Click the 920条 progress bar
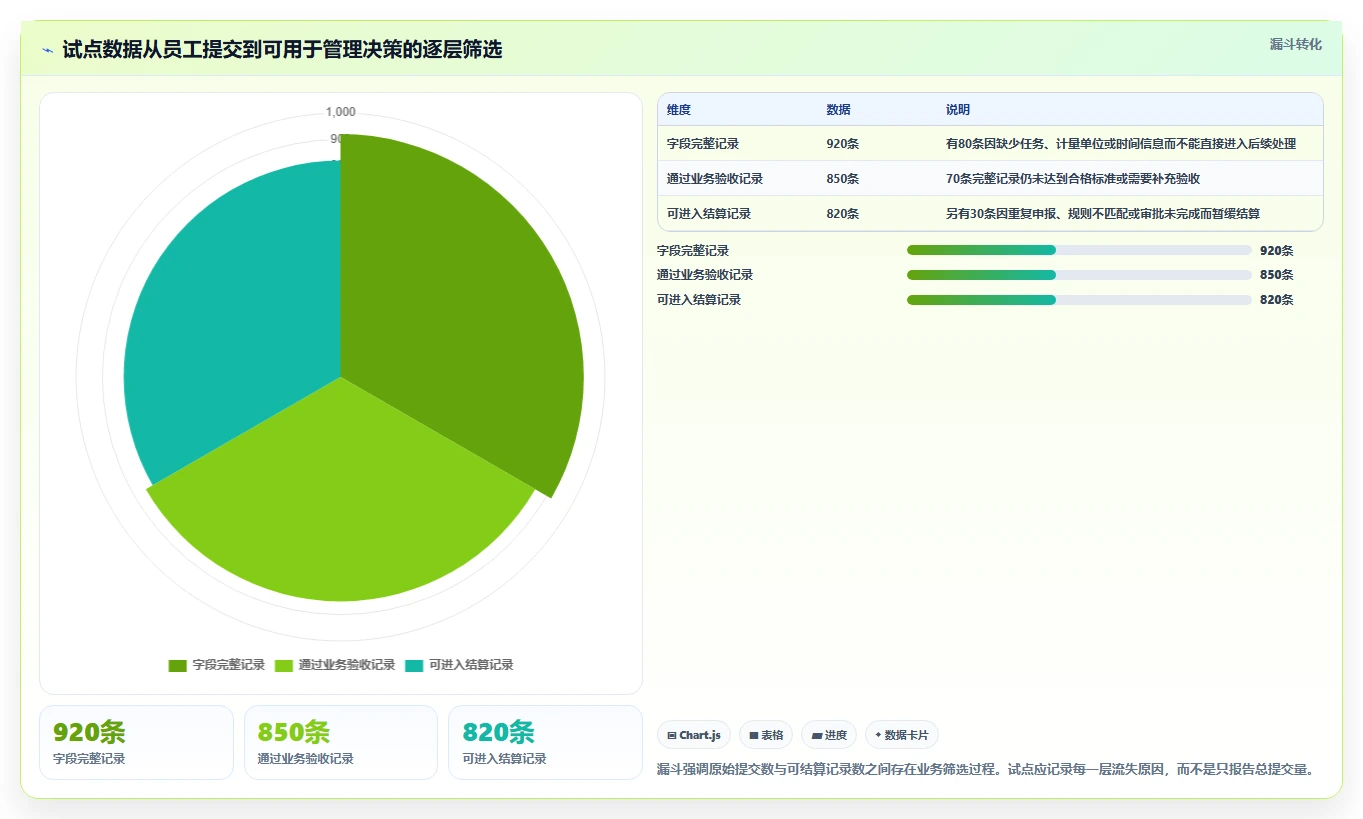The image size is (1363, 819). tap(1079, 250)
